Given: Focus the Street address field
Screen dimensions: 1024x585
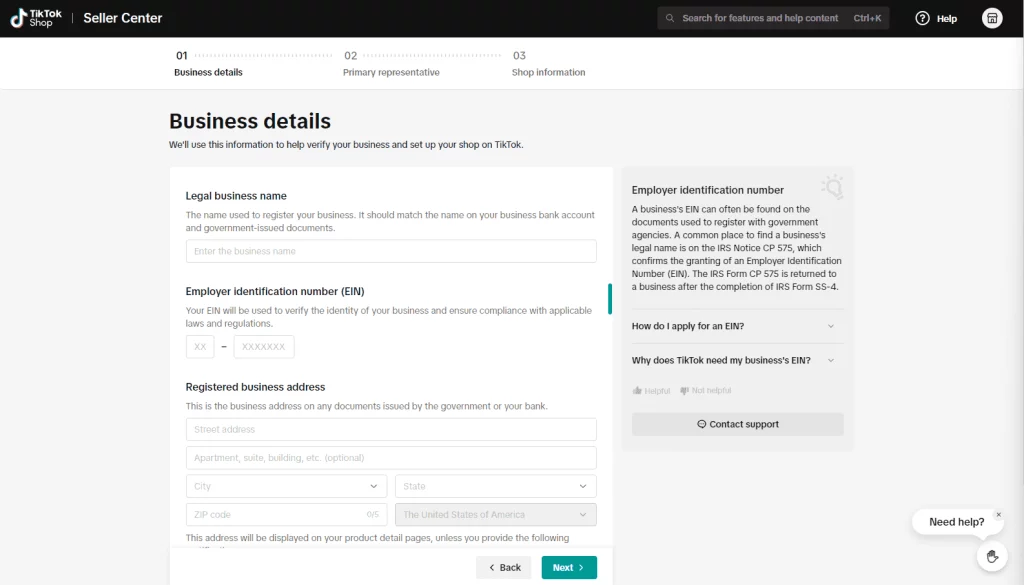Looking at the screenshot, I should click(x=391, y=429).
